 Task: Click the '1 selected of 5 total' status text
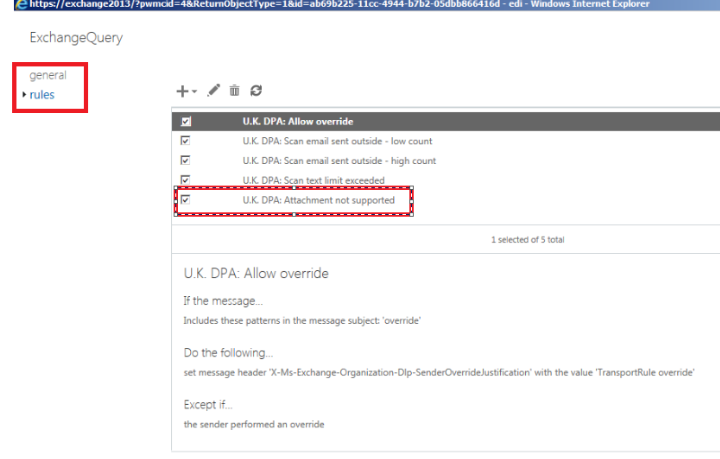point(532,240)
